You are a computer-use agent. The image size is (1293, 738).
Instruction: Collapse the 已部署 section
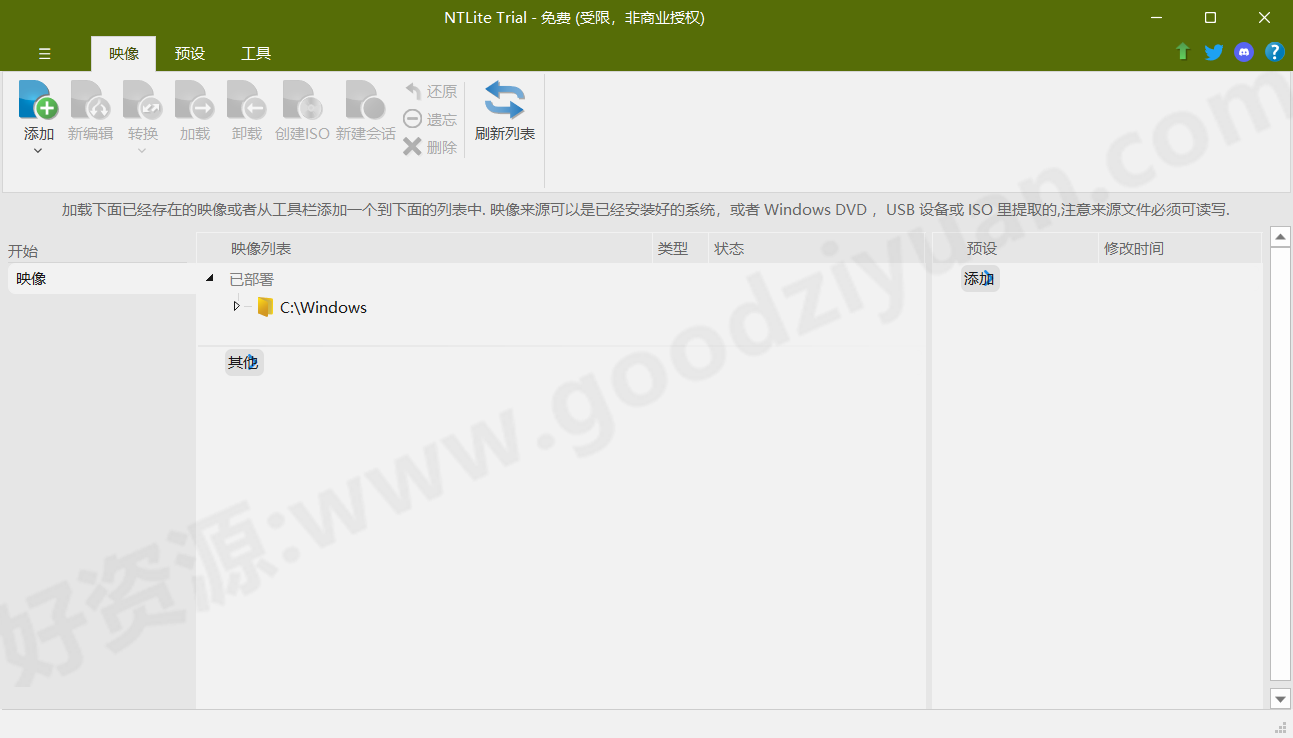tap(208, 278)
